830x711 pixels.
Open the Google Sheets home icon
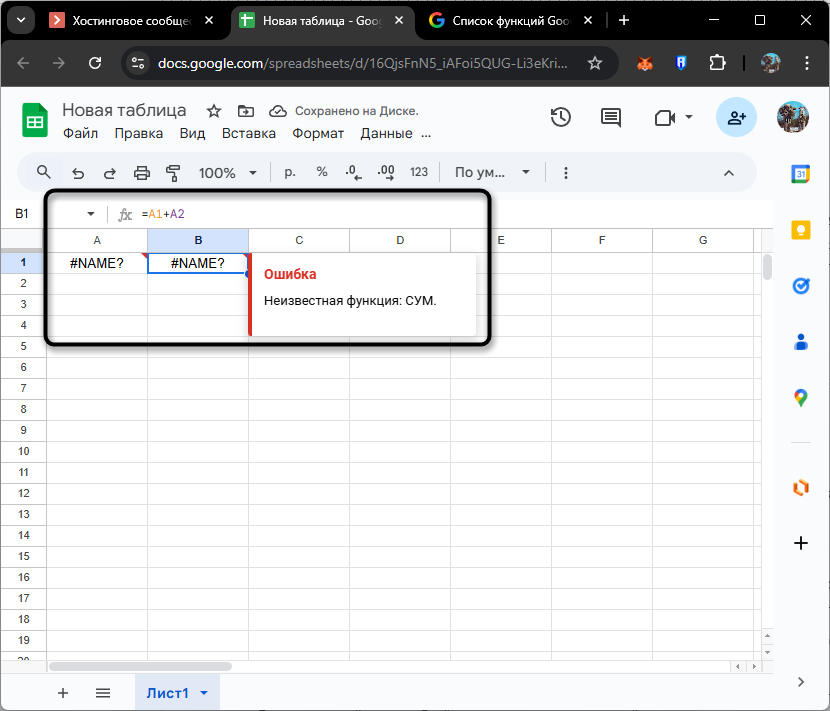[35, 121]
